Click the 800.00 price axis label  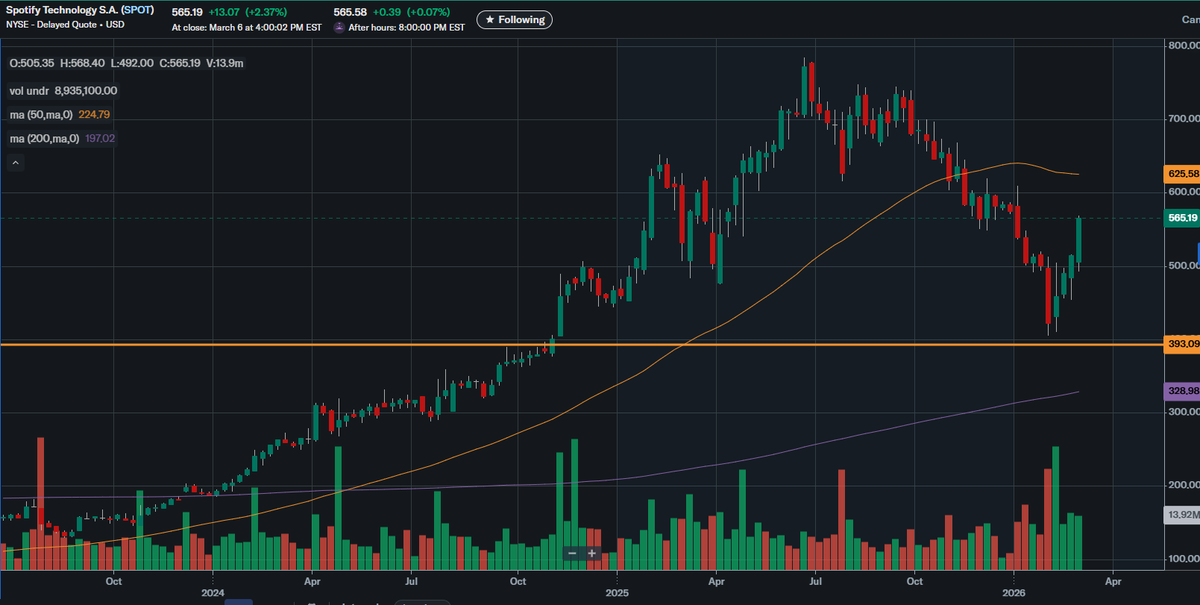1183,46
